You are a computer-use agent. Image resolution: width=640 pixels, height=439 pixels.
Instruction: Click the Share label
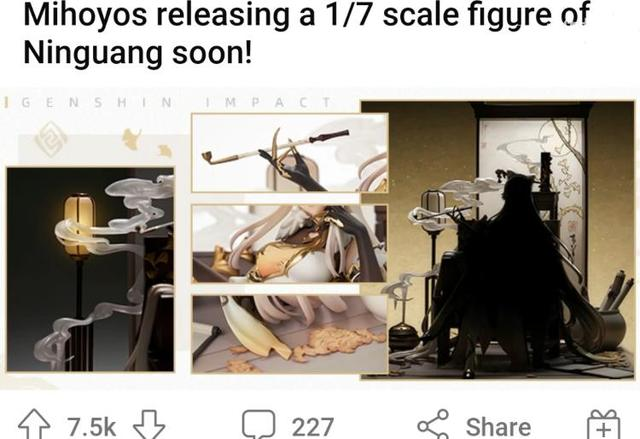(498, 427)
